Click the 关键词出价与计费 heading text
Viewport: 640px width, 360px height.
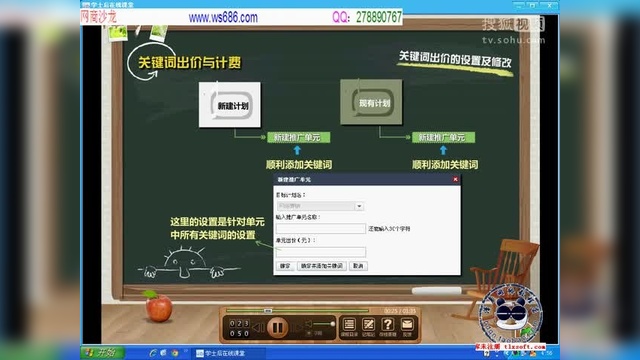click(190, 62)
